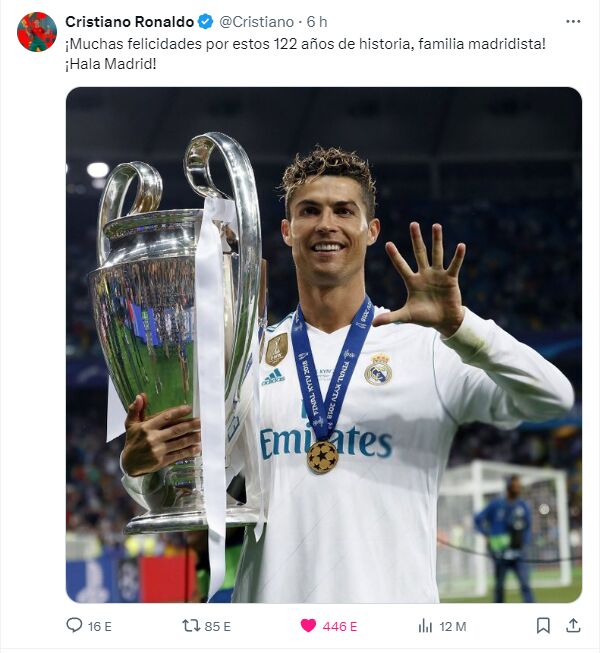
Task: Click the 446 E like count
Action: coord(340,626)
